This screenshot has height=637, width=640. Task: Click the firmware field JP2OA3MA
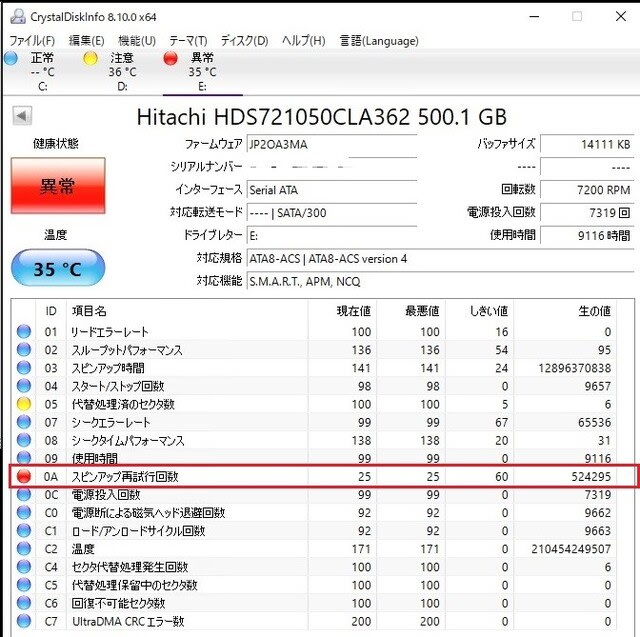[x=332, y=144]
